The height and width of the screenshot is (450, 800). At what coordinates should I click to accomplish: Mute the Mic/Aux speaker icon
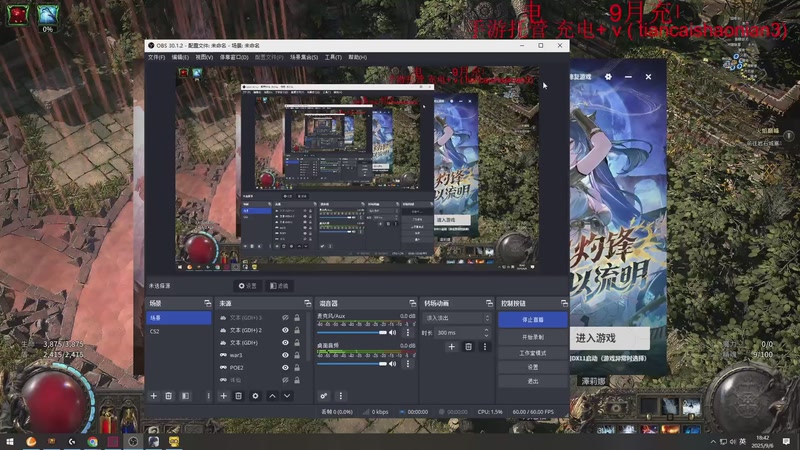click(392, 333)
